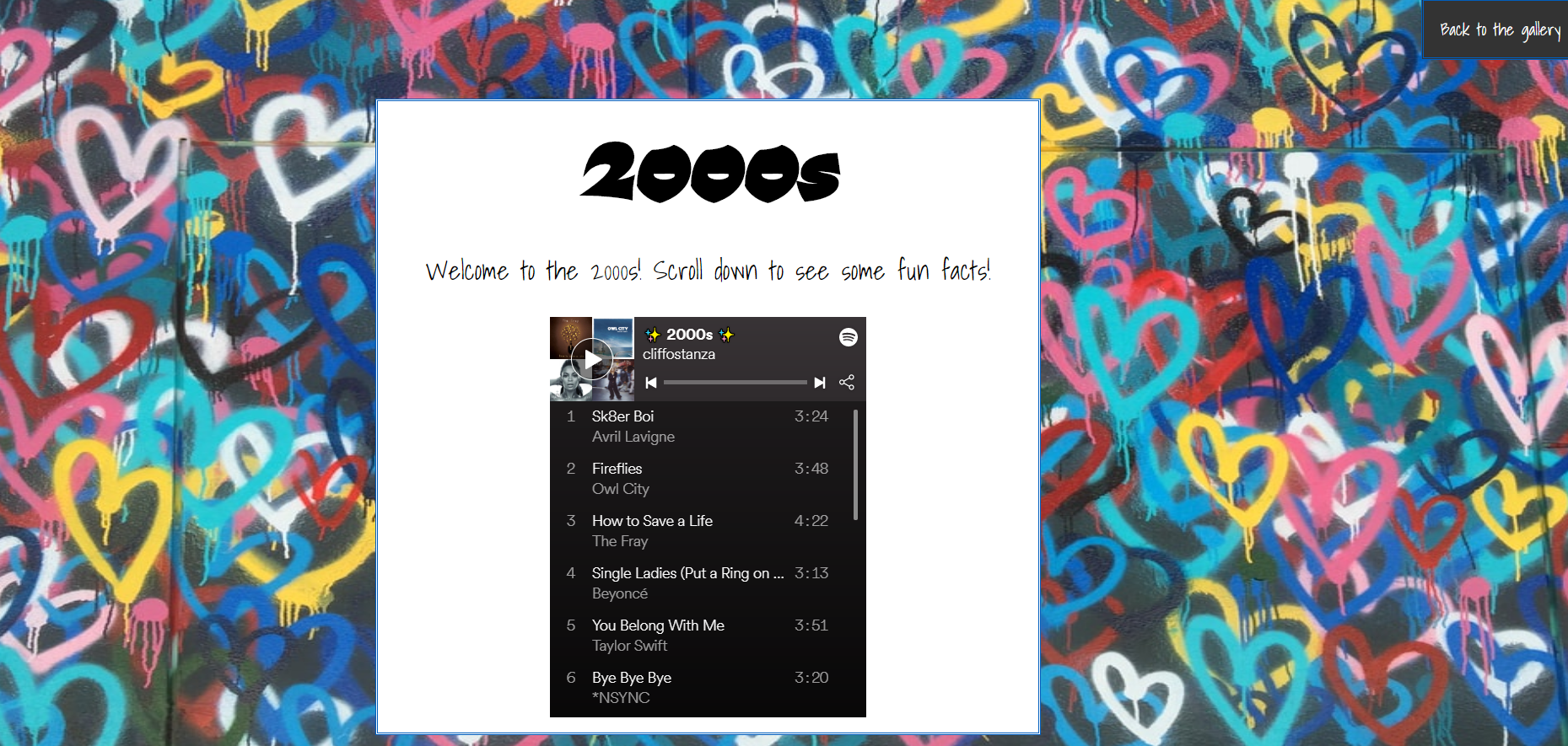Image resolution: width=1568 pixels, height=746 pixels.
Task: Click the track list scrollbar
Action: [x=855, y=464]
